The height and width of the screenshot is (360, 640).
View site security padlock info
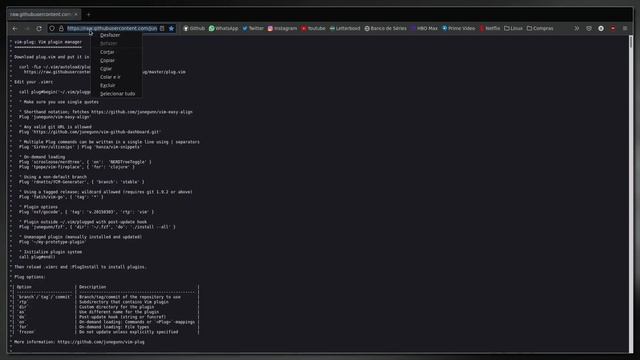pyautogui.click(x=61, y=29)
